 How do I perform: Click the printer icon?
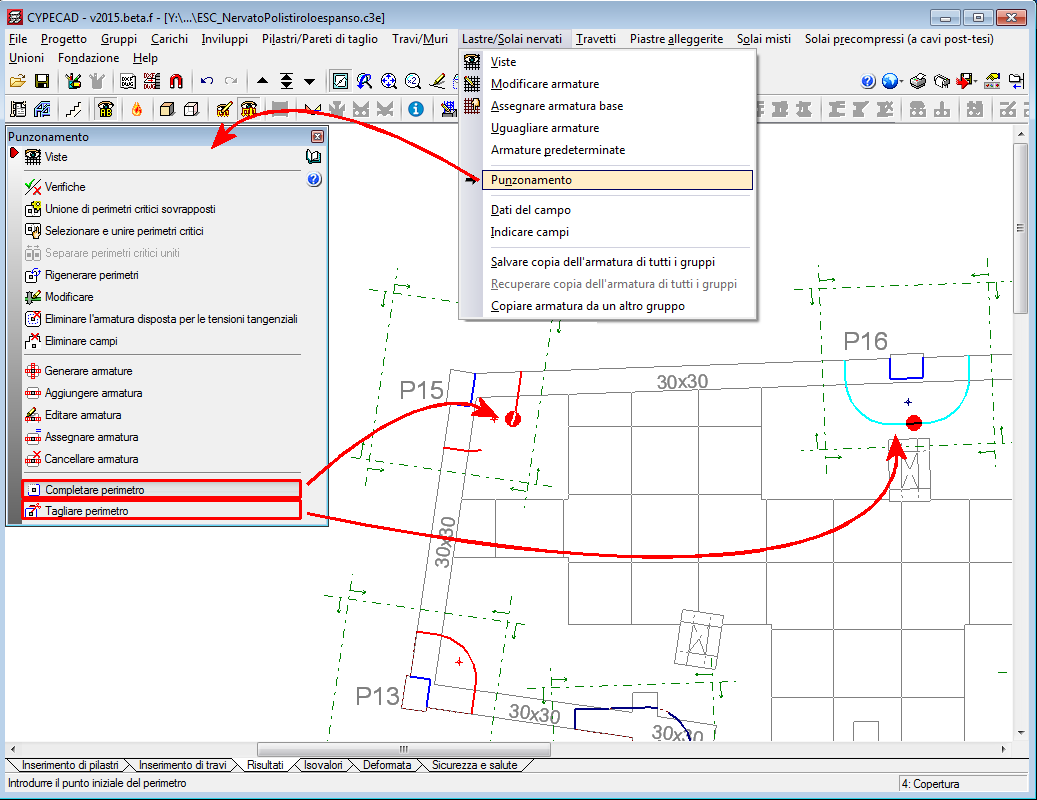pyautogui.click(x=918, y=81)
